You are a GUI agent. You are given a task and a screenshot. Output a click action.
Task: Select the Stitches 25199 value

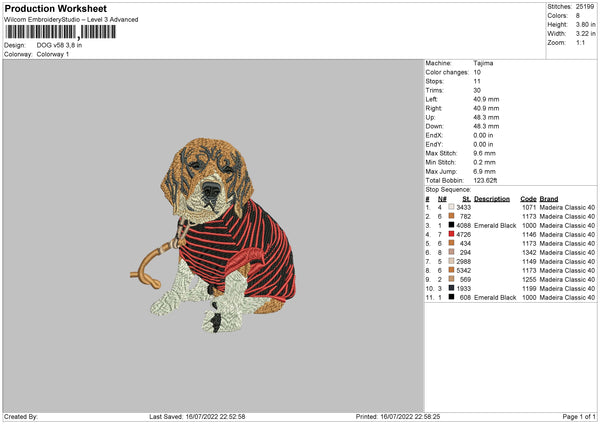pyautogui.click(x=583, y=6)
